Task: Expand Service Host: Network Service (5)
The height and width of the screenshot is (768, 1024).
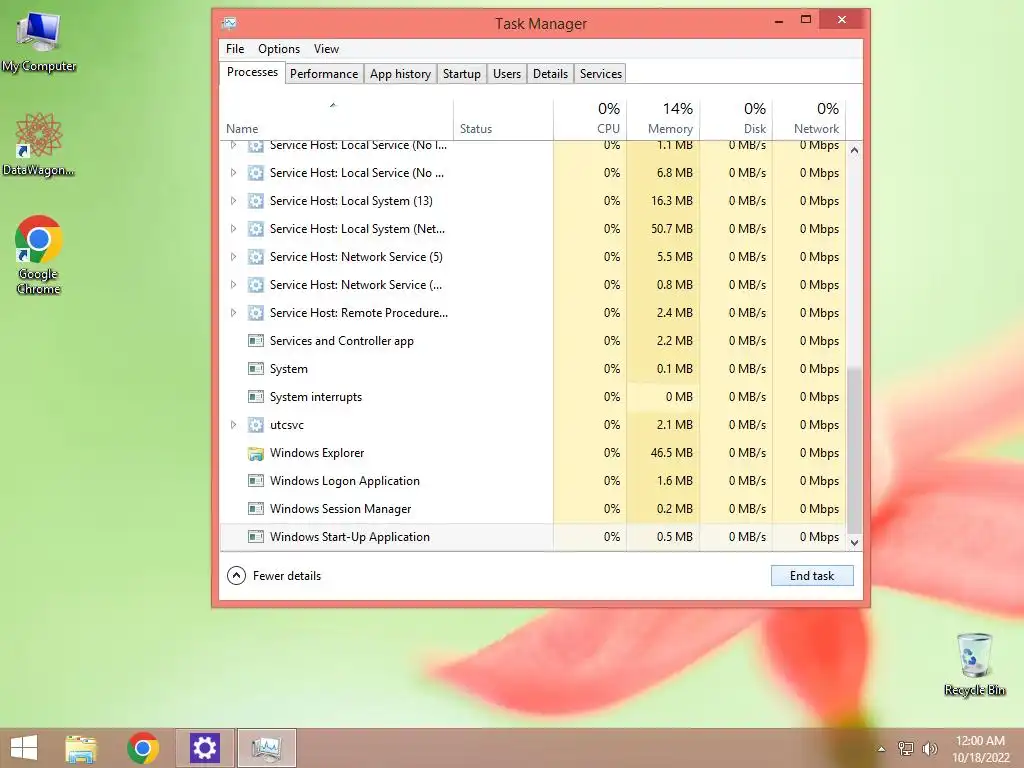Action: (x=233, y=257)
